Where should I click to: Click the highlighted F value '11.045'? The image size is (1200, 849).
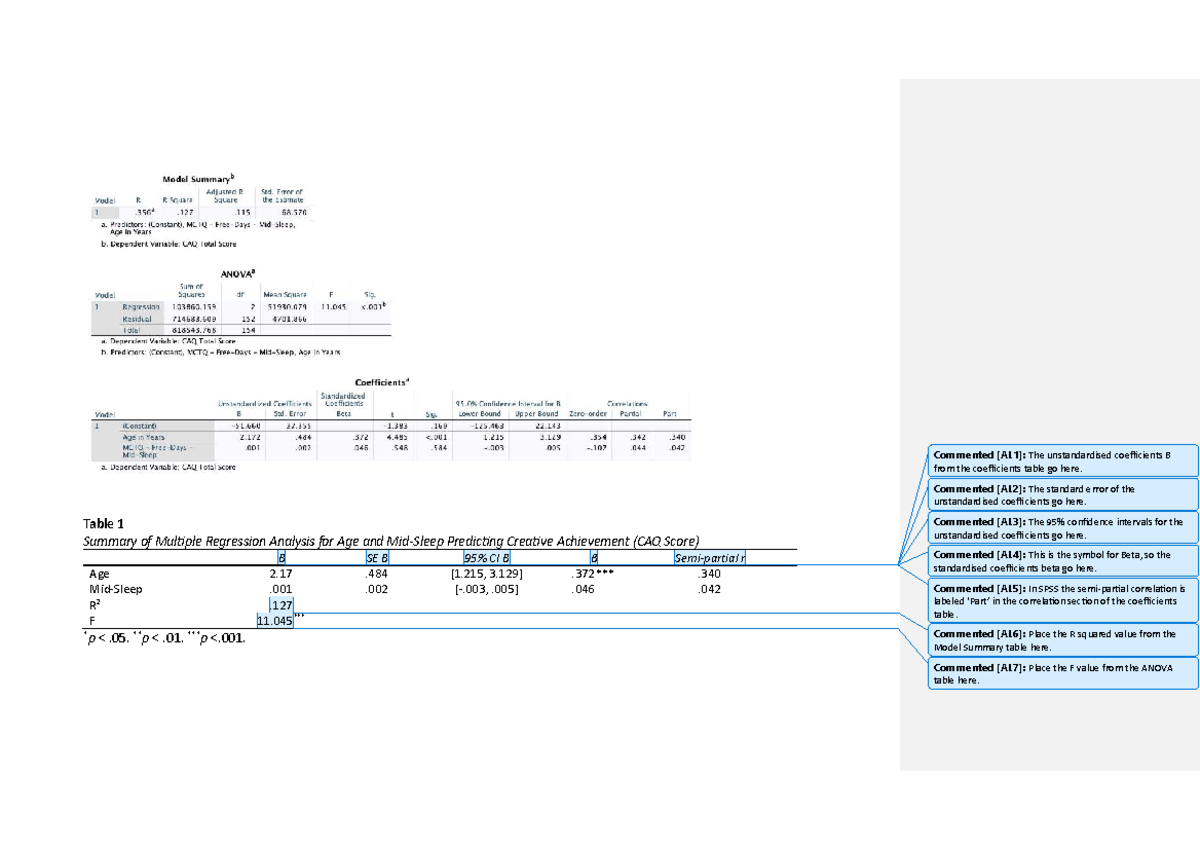275,621
